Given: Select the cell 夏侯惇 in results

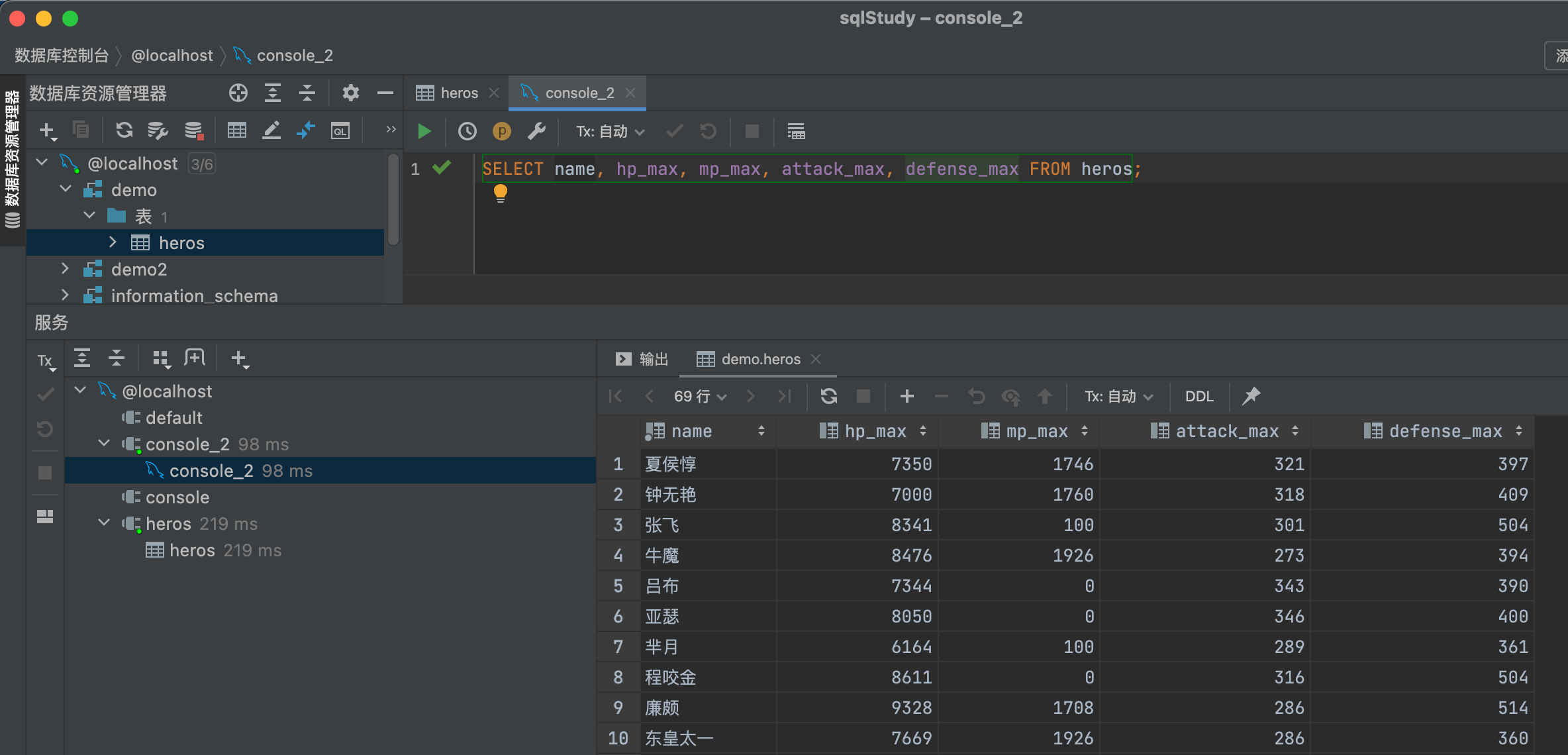Looking at the screenshot, I should click(x=709, y=464).
